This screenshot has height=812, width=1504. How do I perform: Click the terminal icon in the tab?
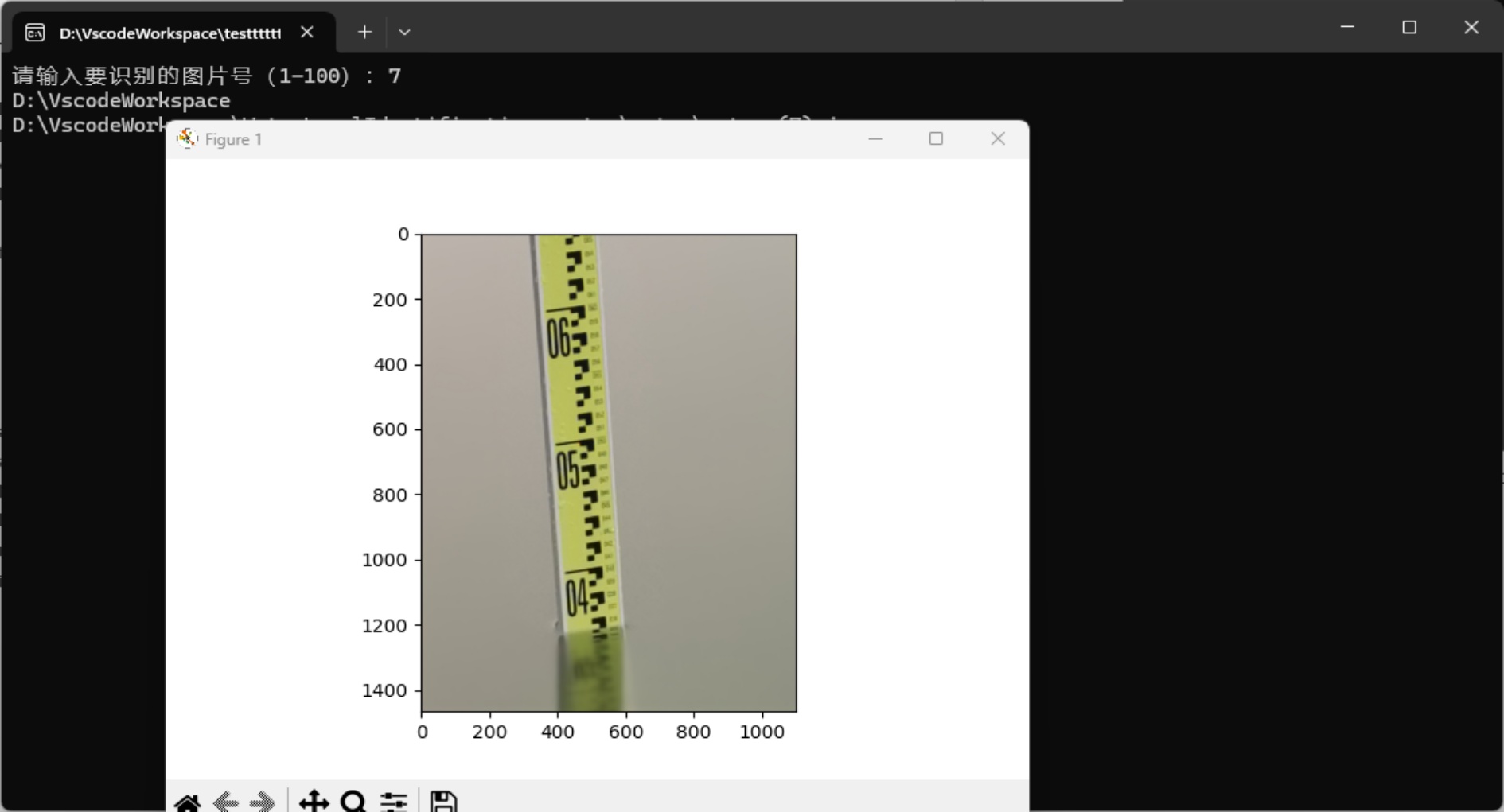point(35,33)
